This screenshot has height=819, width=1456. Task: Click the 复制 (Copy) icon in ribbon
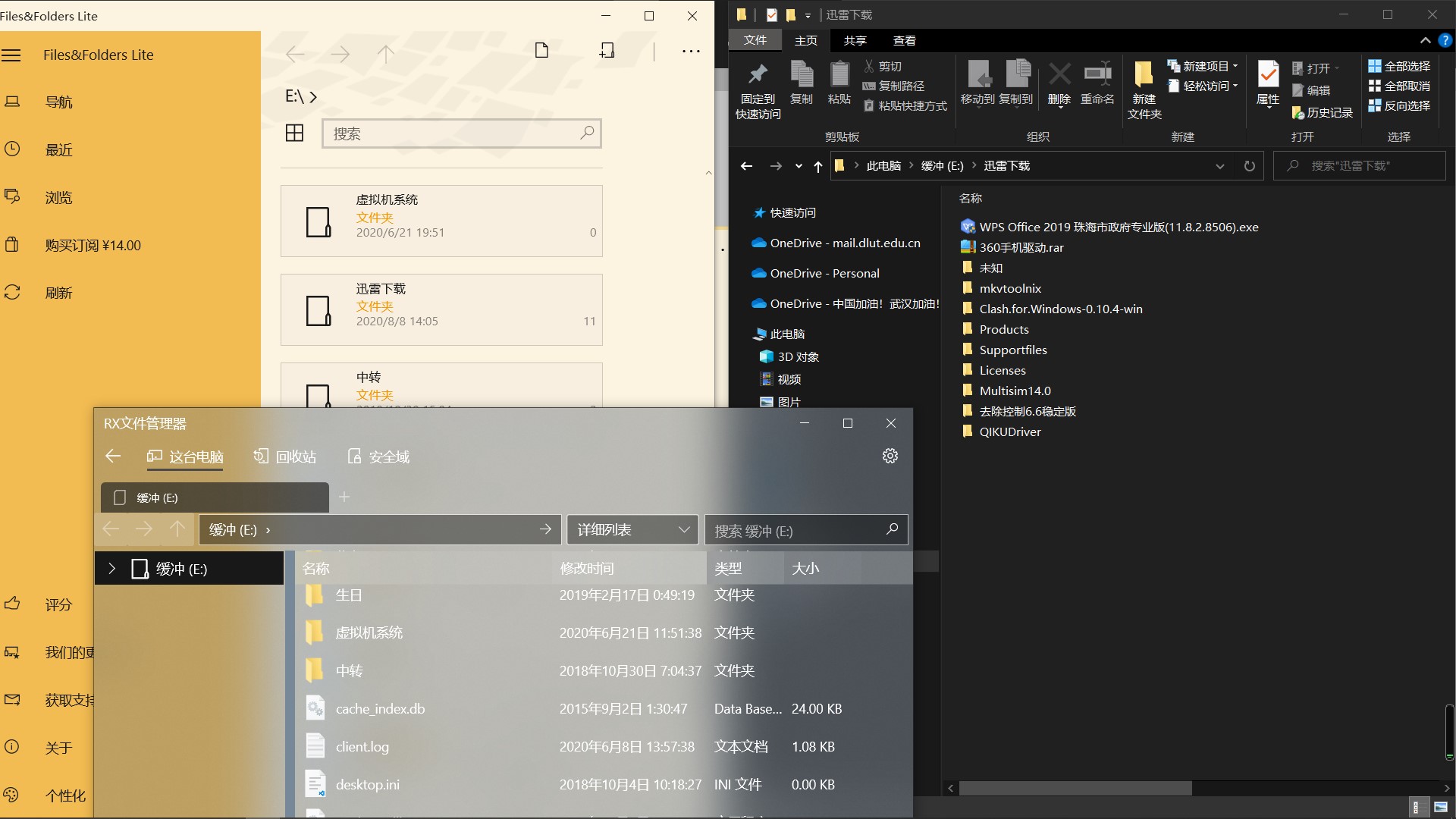(802, 80)
